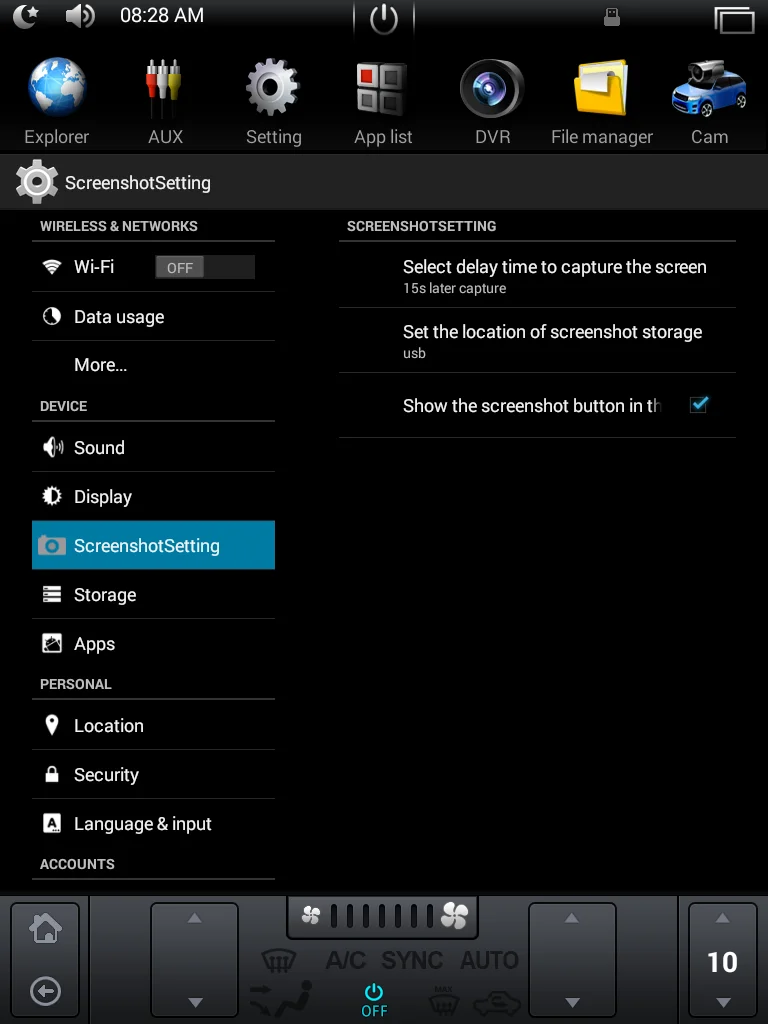Tap the air recirculation car icon
The height and width of the screenshot is (1024, 768).
pyautogui.click(x=496, y=1003)
